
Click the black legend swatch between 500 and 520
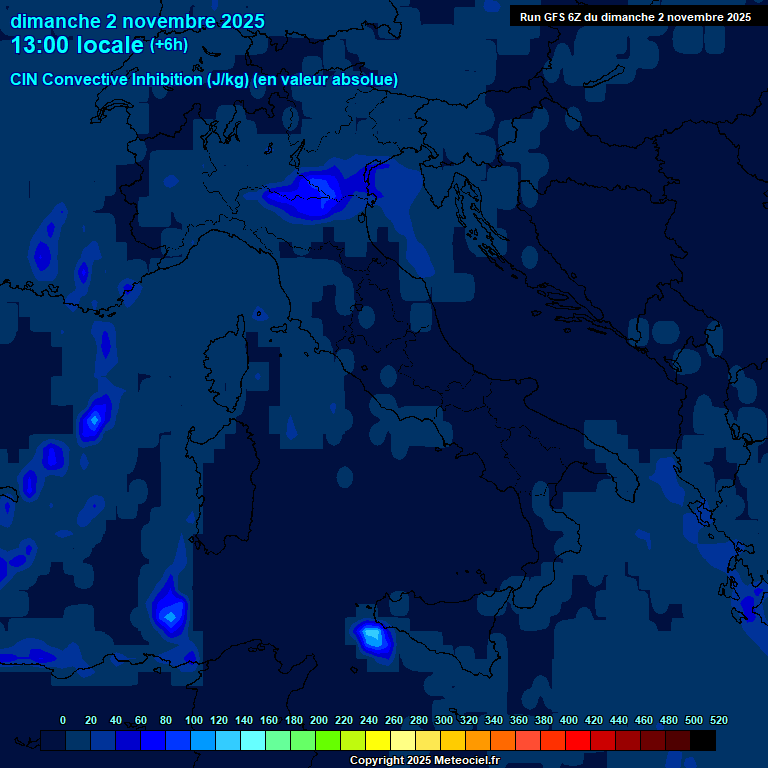[x=702, y=740]
